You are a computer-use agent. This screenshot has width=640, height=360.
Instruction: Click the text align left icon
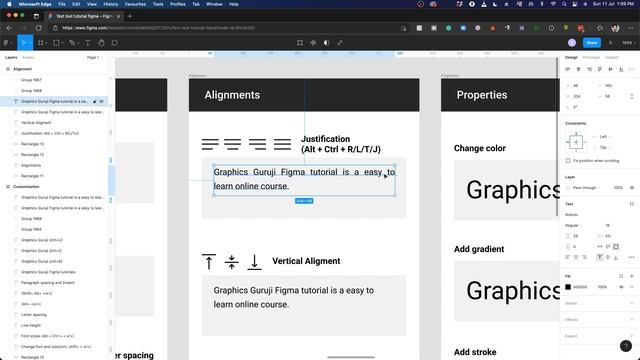click(568, 257)
